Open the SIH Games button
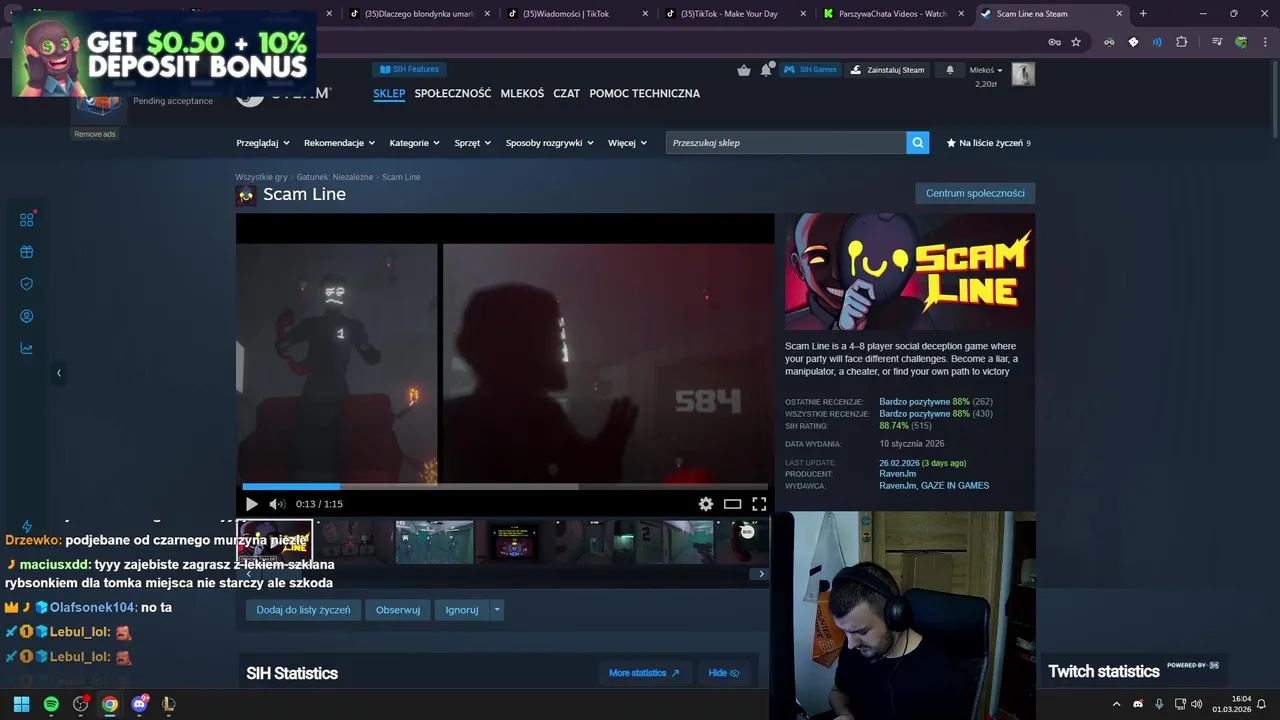This screenshot has width=1280, height=720. tap(810, 70)
